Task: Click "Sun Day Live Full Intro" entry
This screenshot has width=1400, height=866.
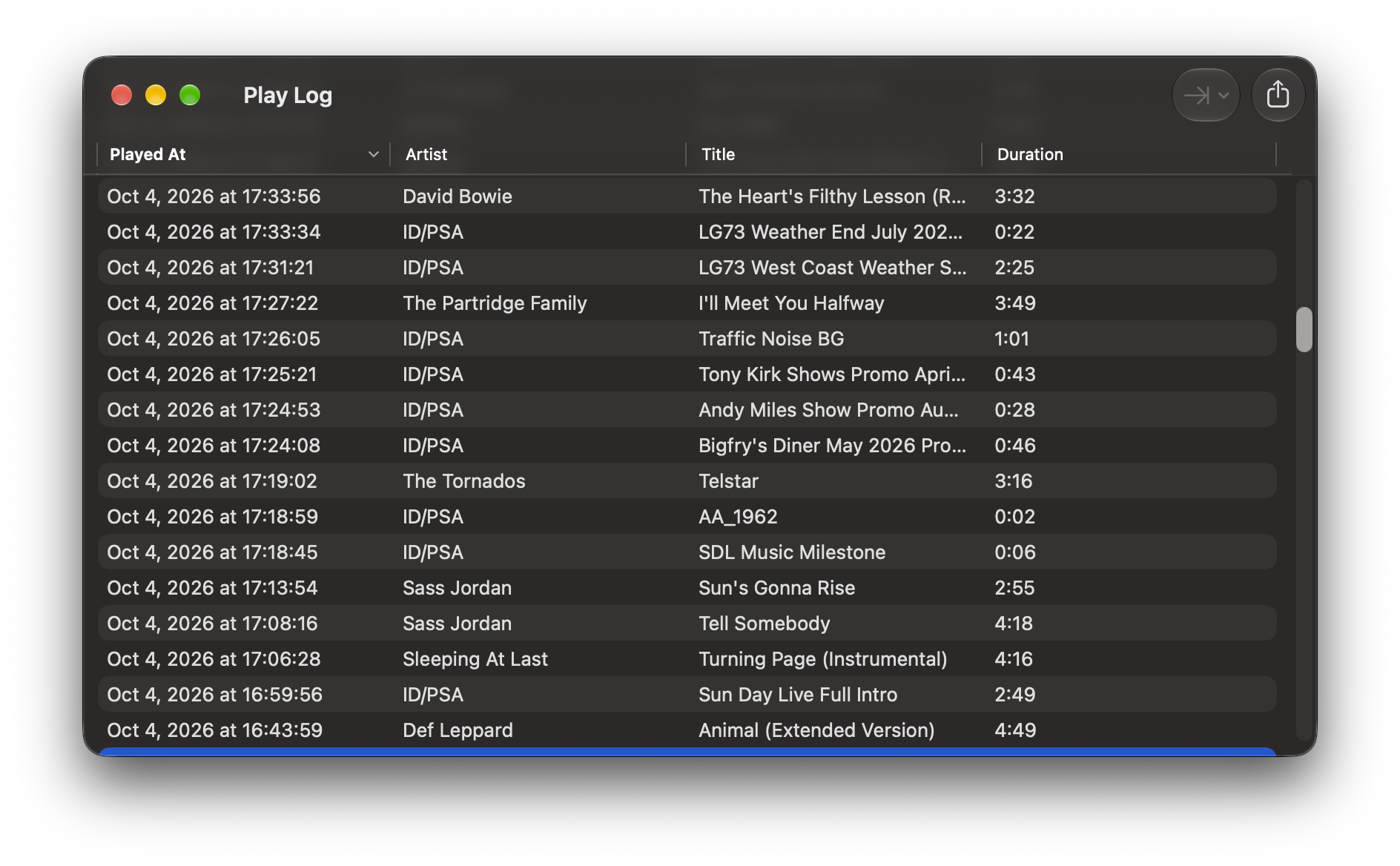Action: click(x=687, y=695)
